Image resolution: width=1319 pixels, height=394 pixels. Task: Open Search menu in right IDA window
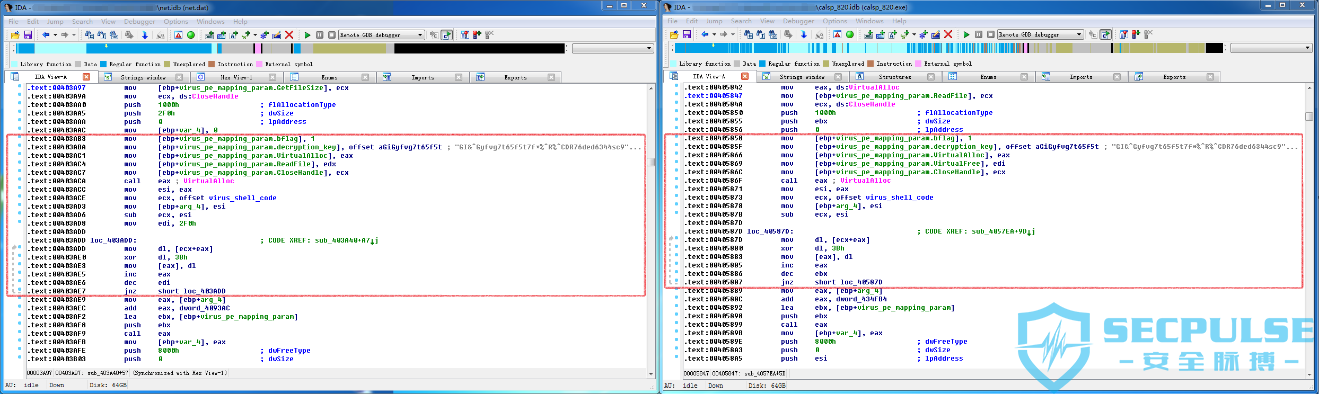(x=741, y=21)
